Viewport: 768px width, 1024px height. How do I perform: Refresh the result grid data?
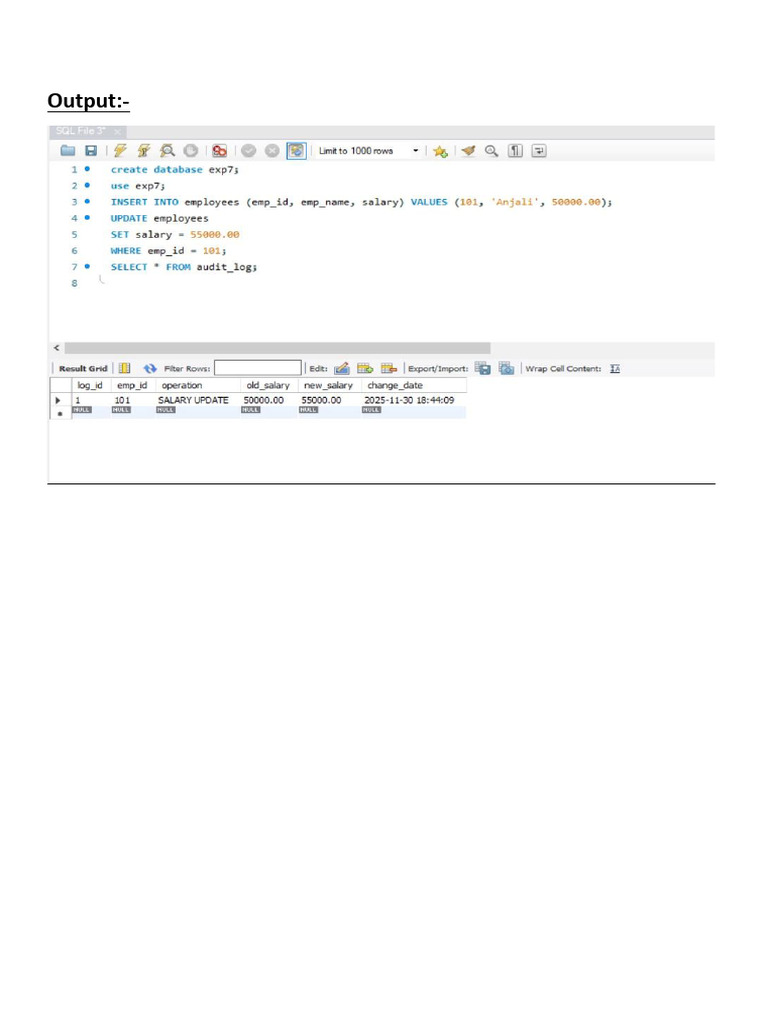[x=150, y=368]
